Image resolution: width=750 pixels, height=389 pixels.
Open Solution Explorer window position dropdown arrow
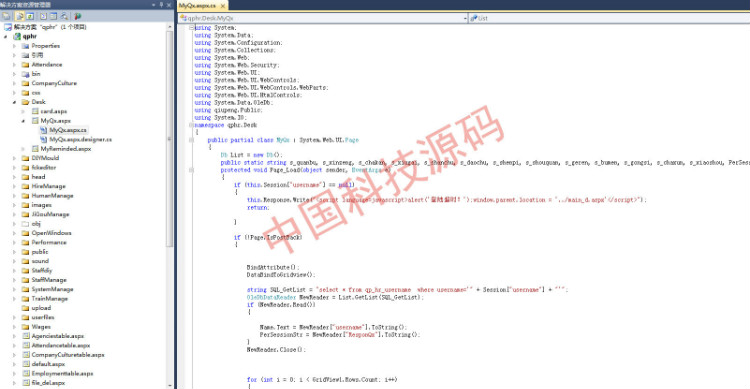(x=154, y=5)
